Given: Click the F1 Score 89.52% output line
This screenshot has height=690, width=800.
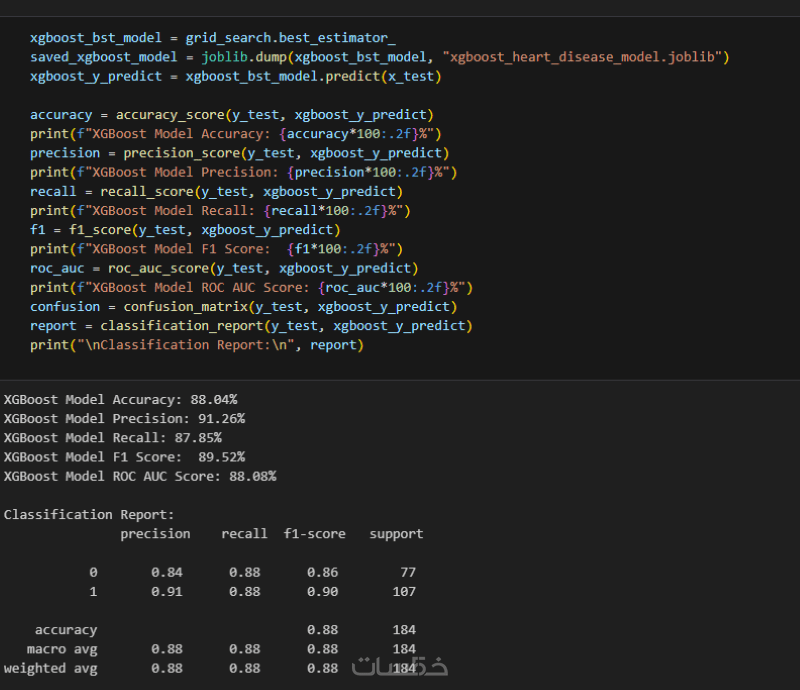Looking at the screenshot, I should (x=124, y=456).
